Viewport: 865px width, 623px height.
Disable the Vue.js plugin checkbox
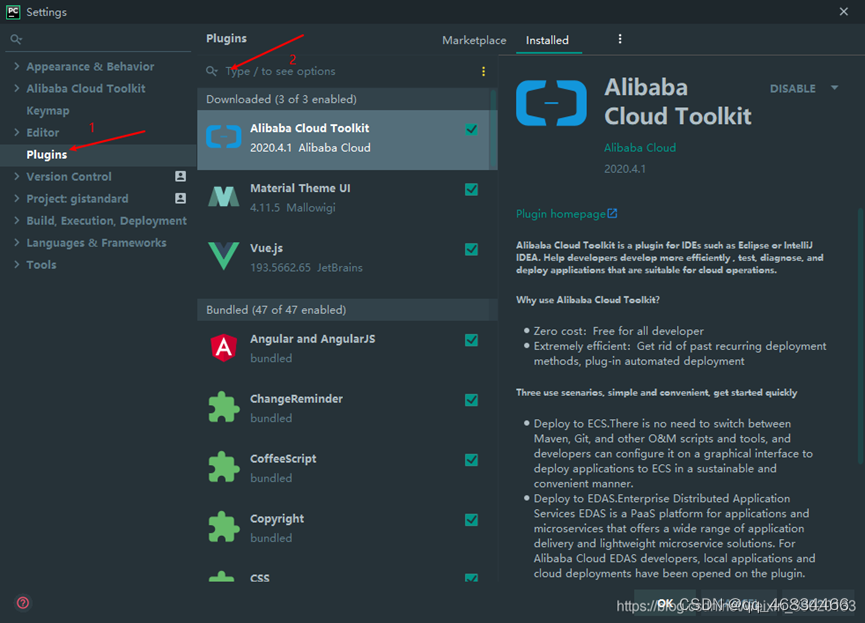click(x=471, y=249)
